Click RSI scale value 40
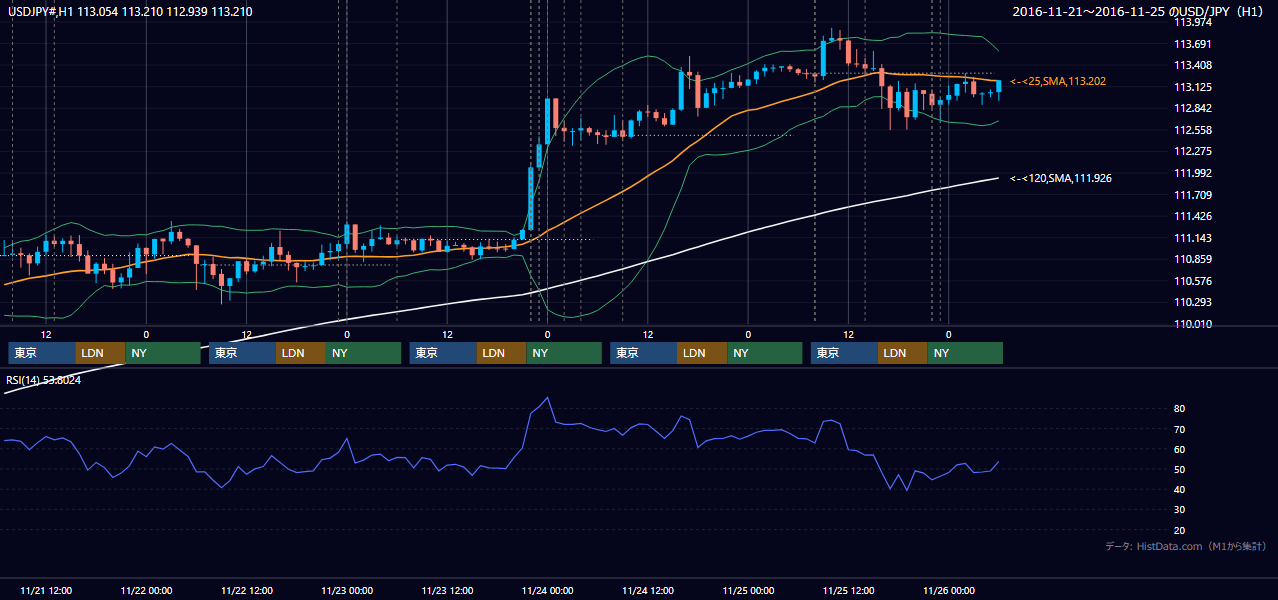Screen dimensions: 1278x600 tap(1180, 489)
